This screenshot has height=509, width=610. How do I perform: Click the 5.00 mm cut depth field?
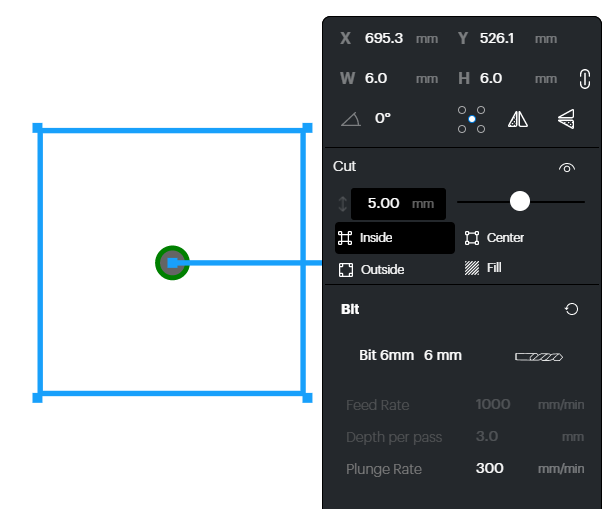[x=397, y=203]
